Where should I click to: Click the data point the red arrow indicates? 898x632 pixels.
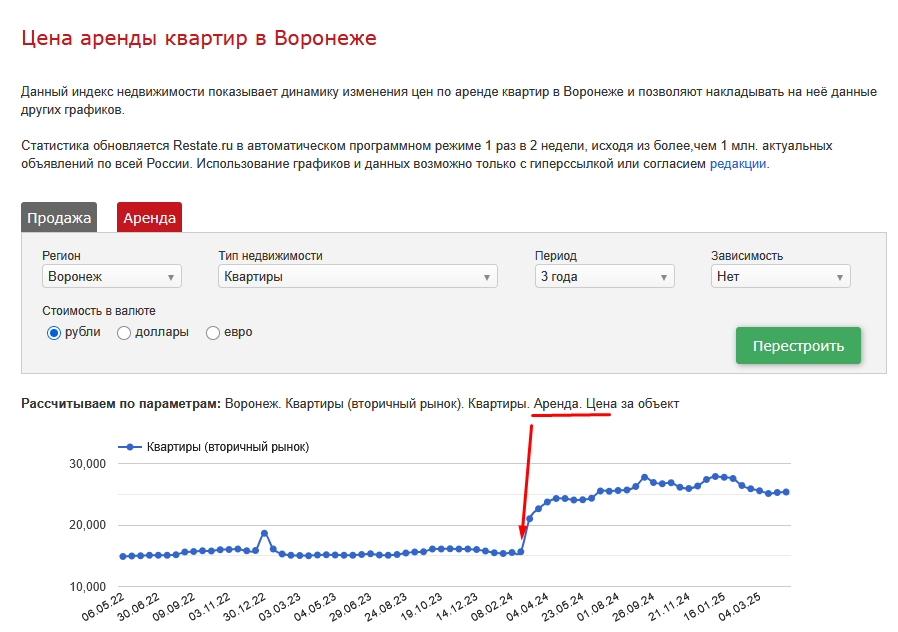pos(521,552)
